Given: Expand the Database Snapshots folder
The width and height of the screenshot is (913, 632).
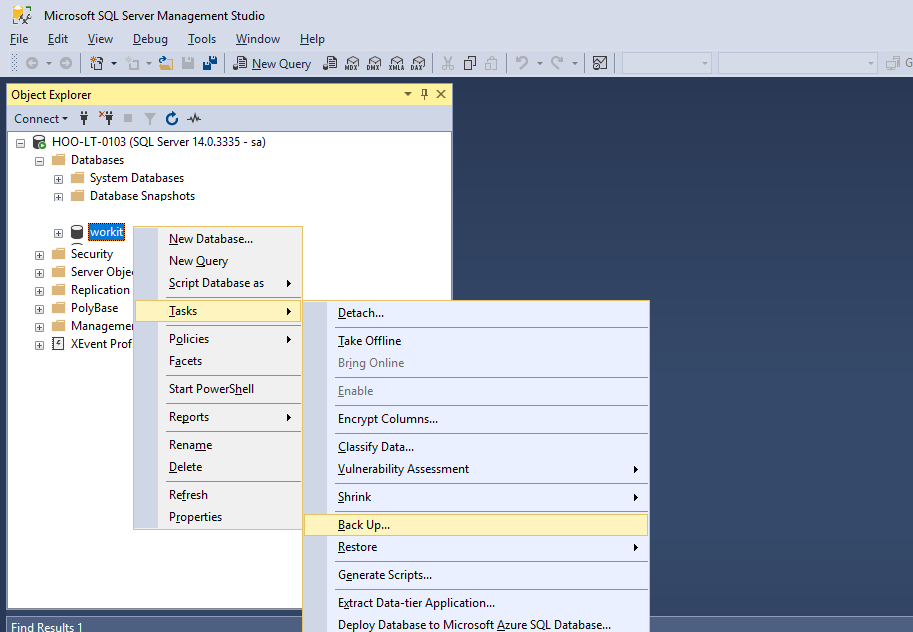Looking at the screenshot, I should point(58,197).
